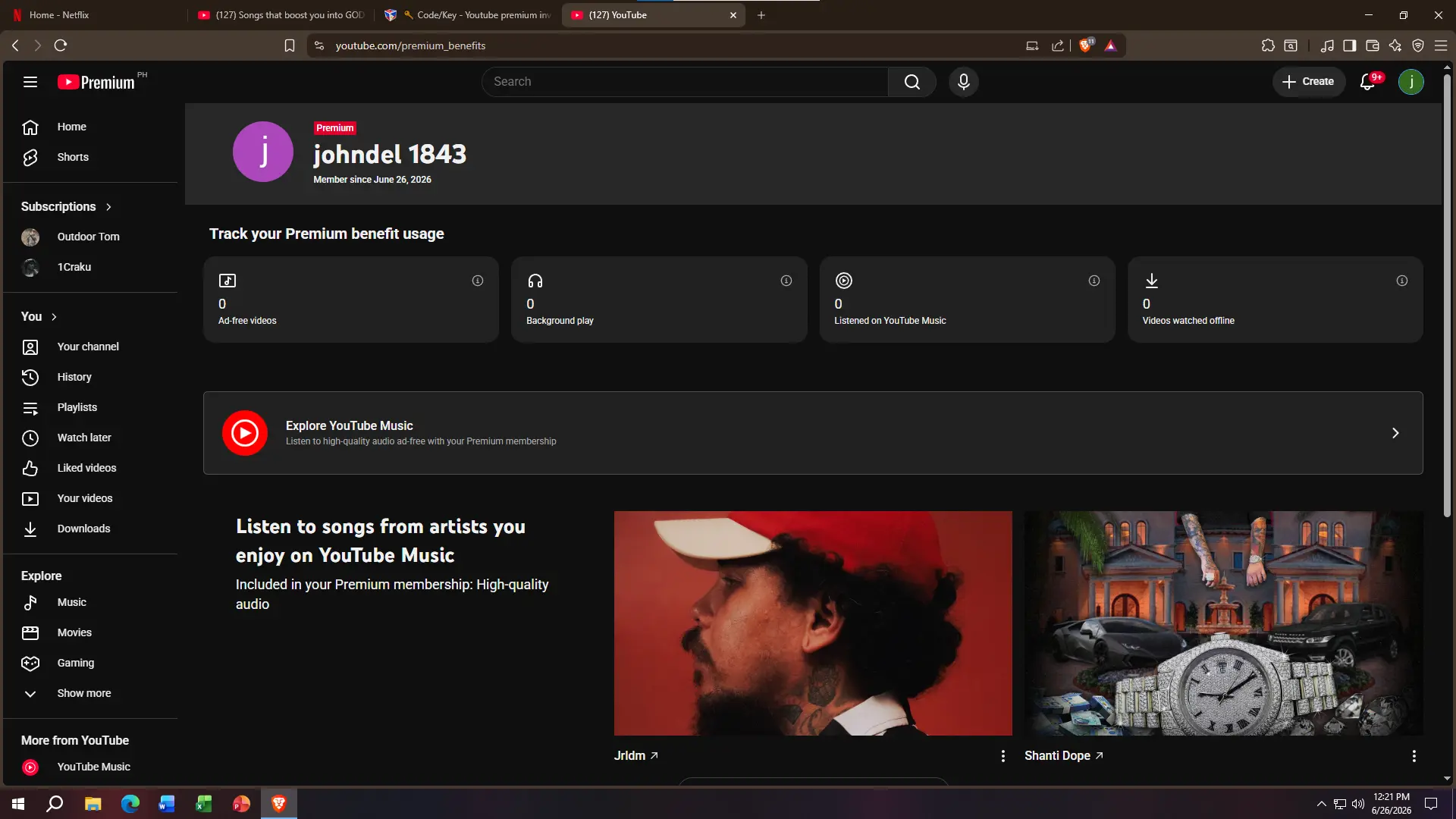Open Your channel link

point(90,347)
